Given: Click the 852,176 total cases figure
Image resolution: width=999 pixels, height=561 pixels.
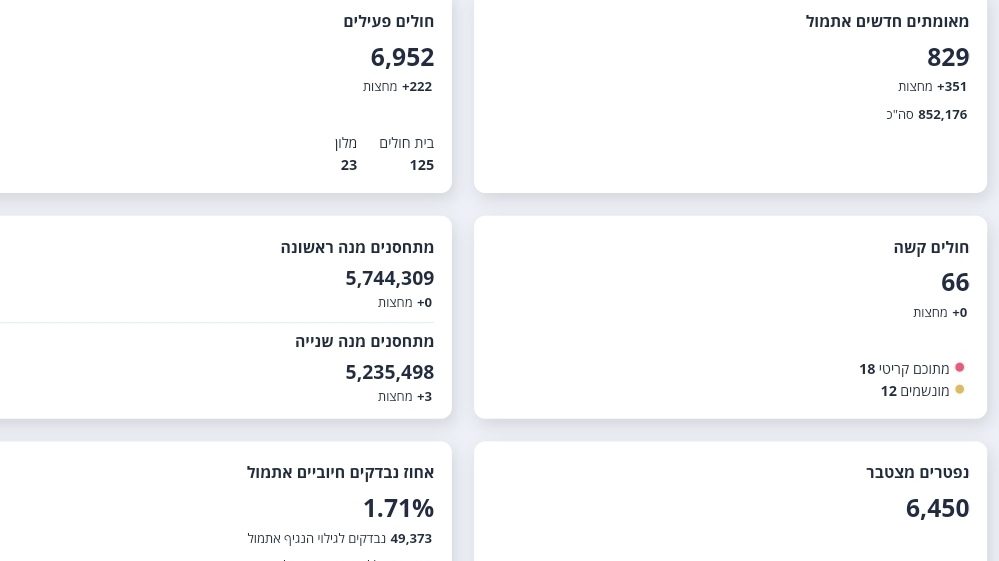Looking at the screenshot, I should (x=942, y=115).
